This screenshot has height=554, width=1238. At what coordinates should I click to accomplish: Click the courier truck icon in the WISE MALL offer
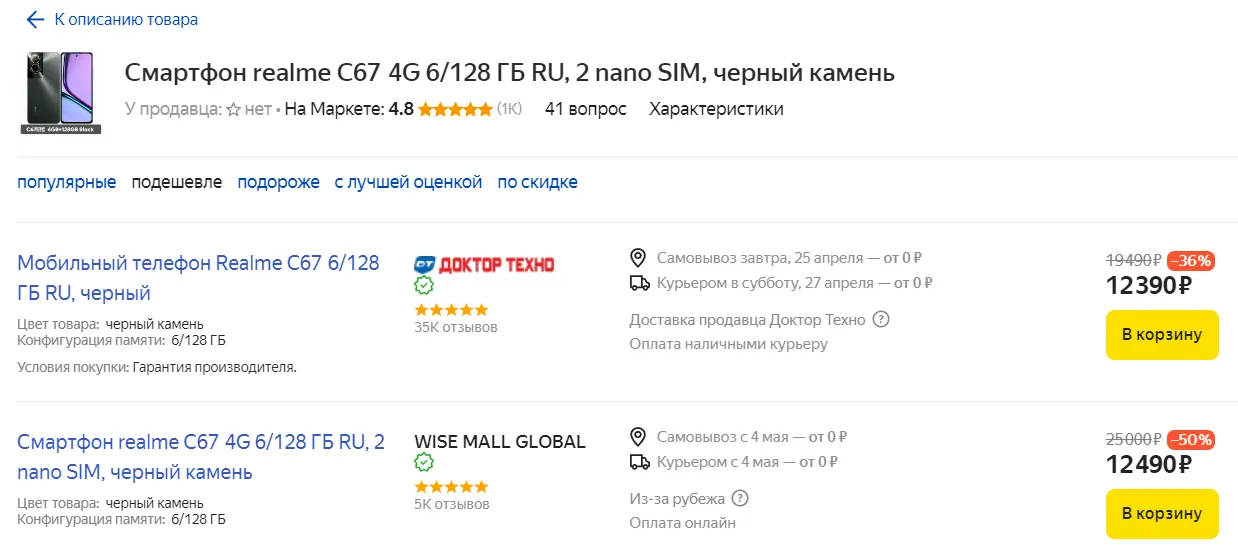click(640, 462)
